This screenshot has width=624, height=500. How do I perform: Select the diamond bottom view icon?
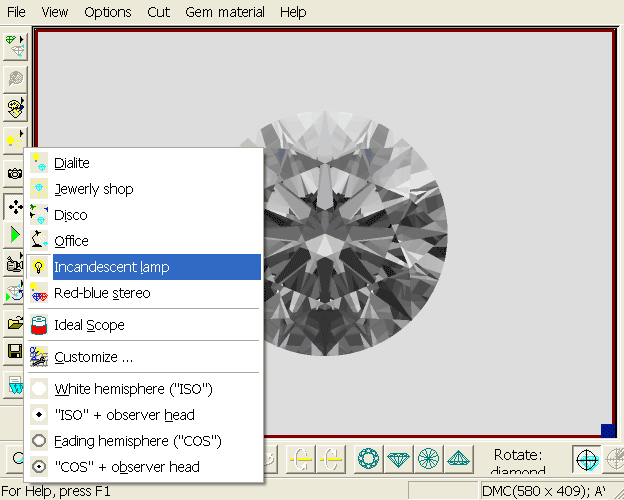pyautogui.click(x=427, y=459)
